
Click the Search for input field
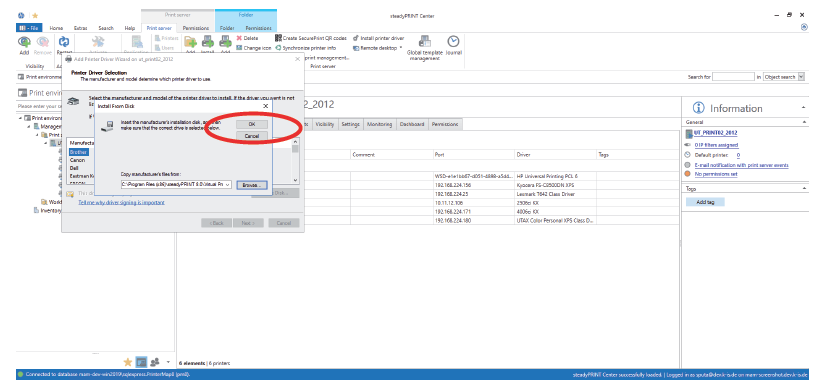tap(733, 77)
